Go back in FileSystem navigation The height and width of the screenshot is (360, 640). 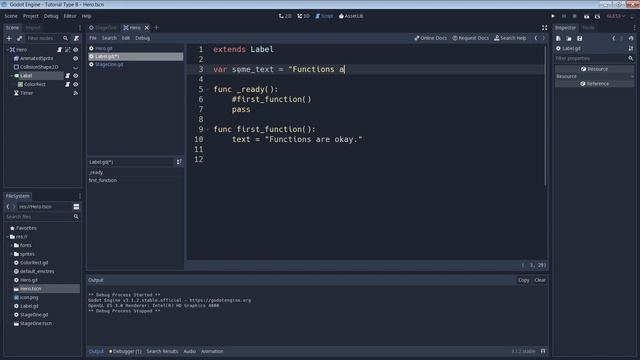pyautogui.click(x=8, y=207)
